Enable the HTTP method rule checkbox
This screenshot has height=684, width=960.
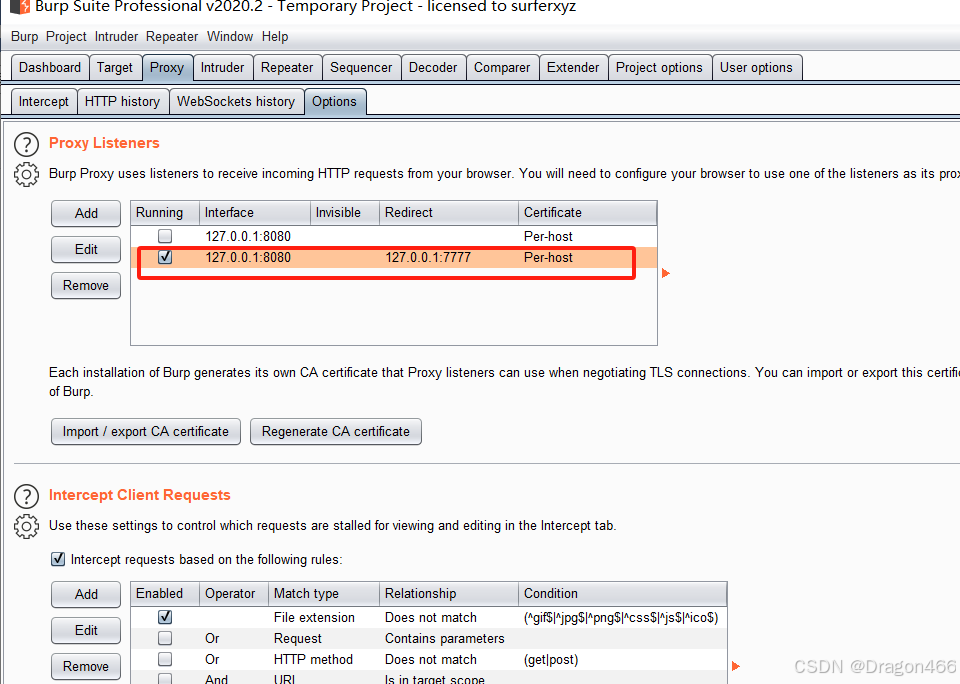coord(165,659)
